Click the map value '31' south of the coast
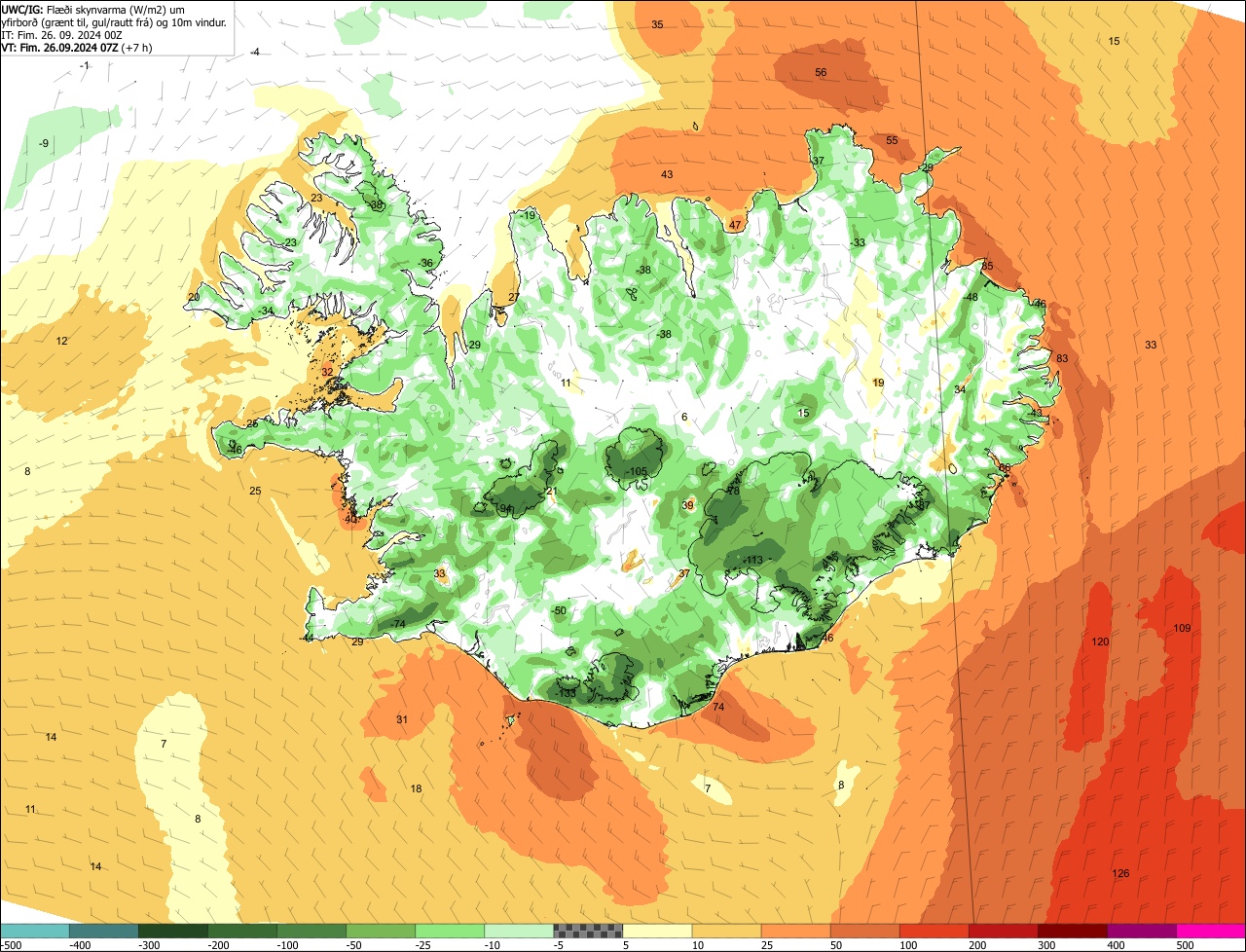This screenshot has height=952, width=1246. coord(401,719)
